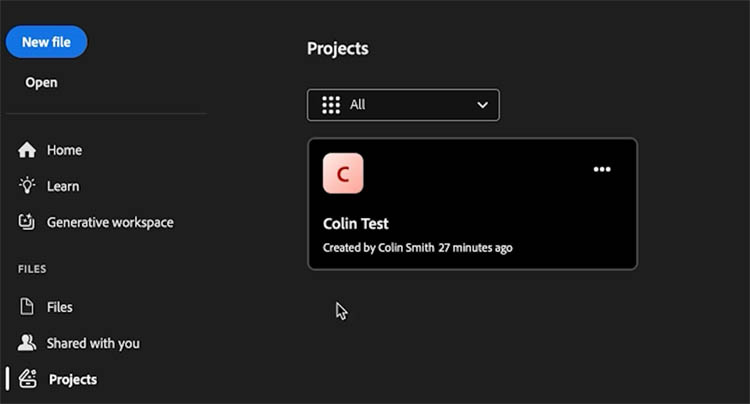
Task: Expand the All filter dropdown
Action: [x=403, y=105]
